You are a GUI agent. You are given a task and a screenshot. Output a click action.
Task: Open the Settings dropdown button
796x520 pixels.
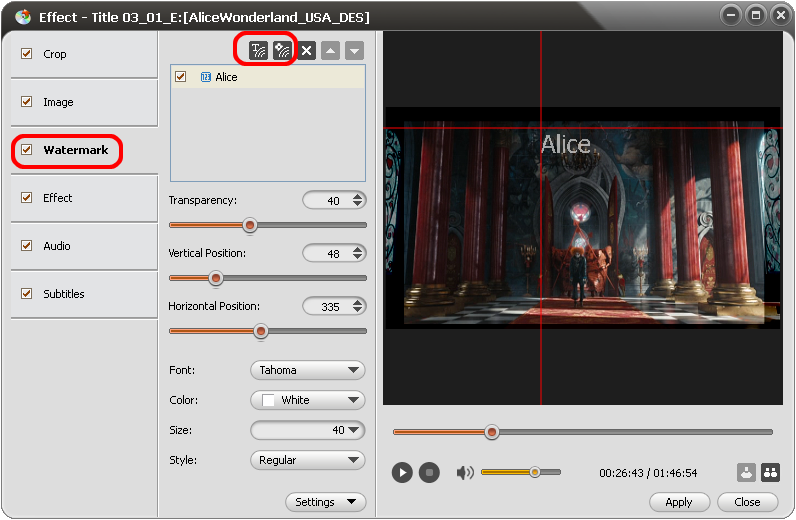click(325, 502)
